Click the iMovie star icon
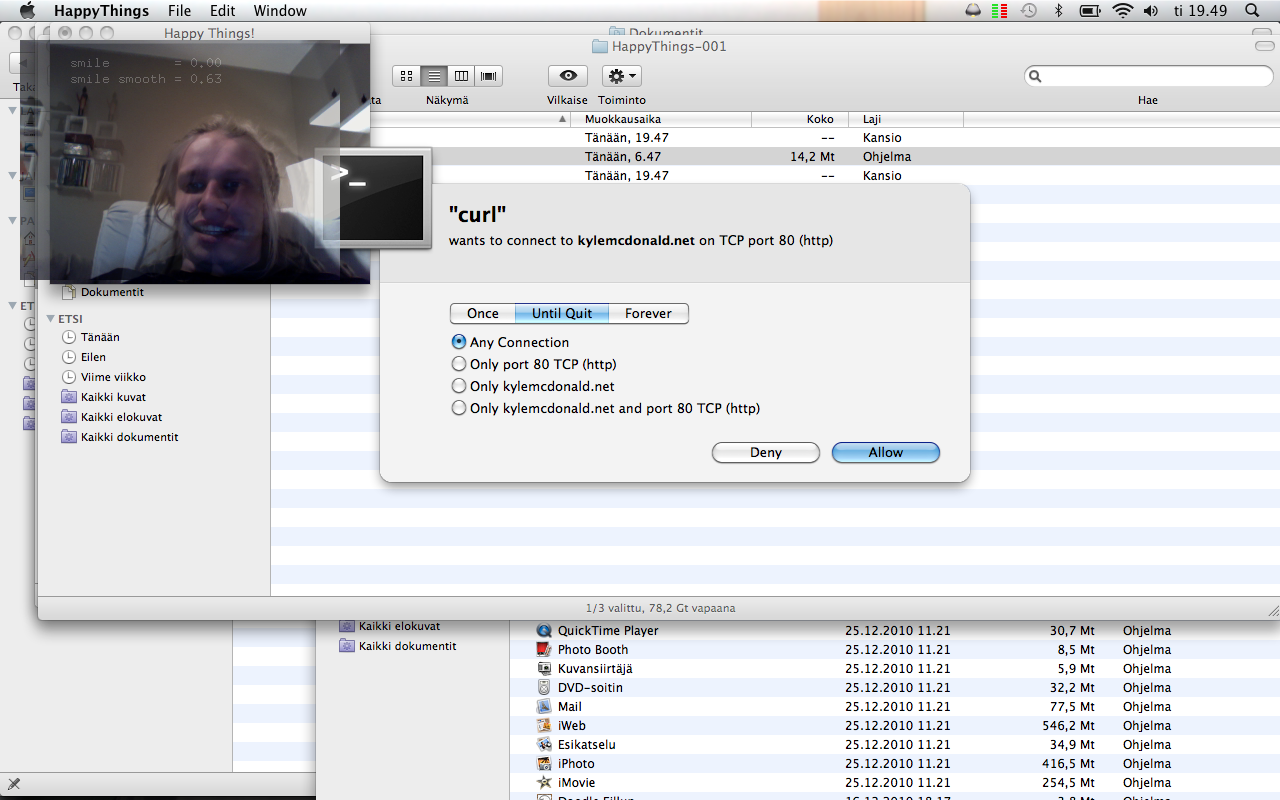This screenshot has height=800, width=1280. [x=544, y=783]
